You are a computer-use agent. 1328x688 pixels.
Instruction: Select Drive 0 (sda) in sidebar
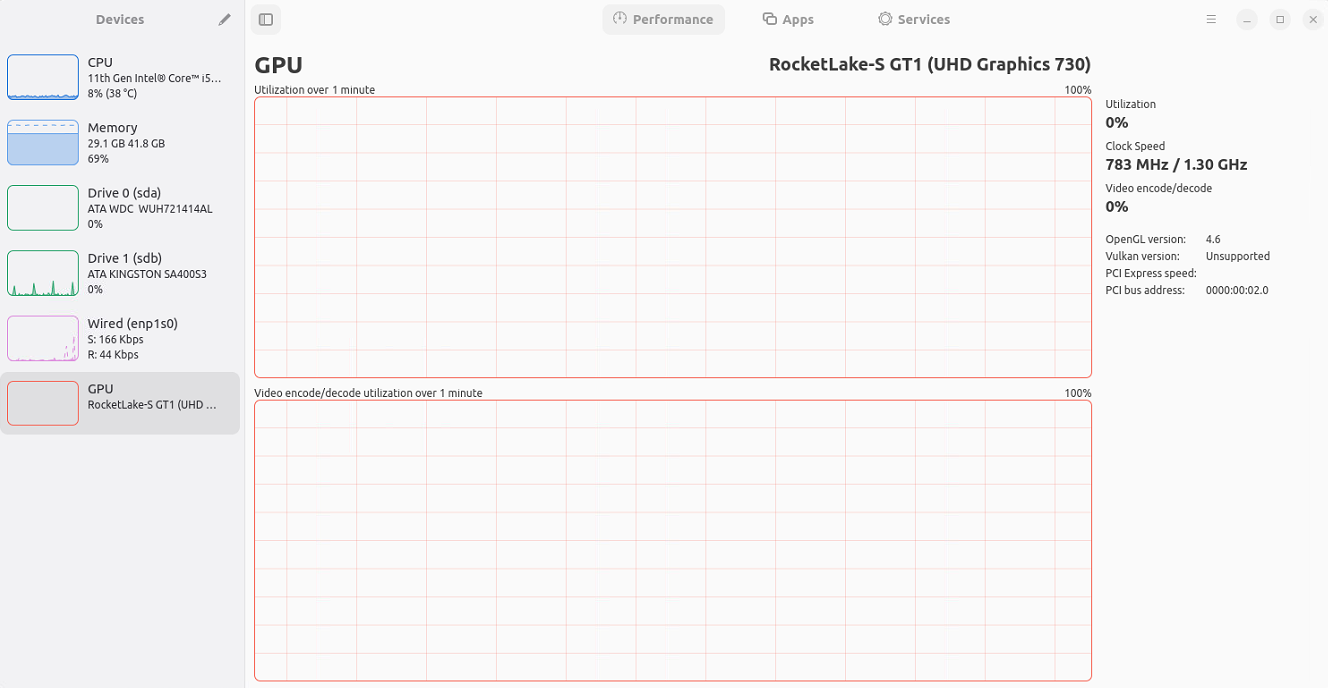click(x=120, y=208)
